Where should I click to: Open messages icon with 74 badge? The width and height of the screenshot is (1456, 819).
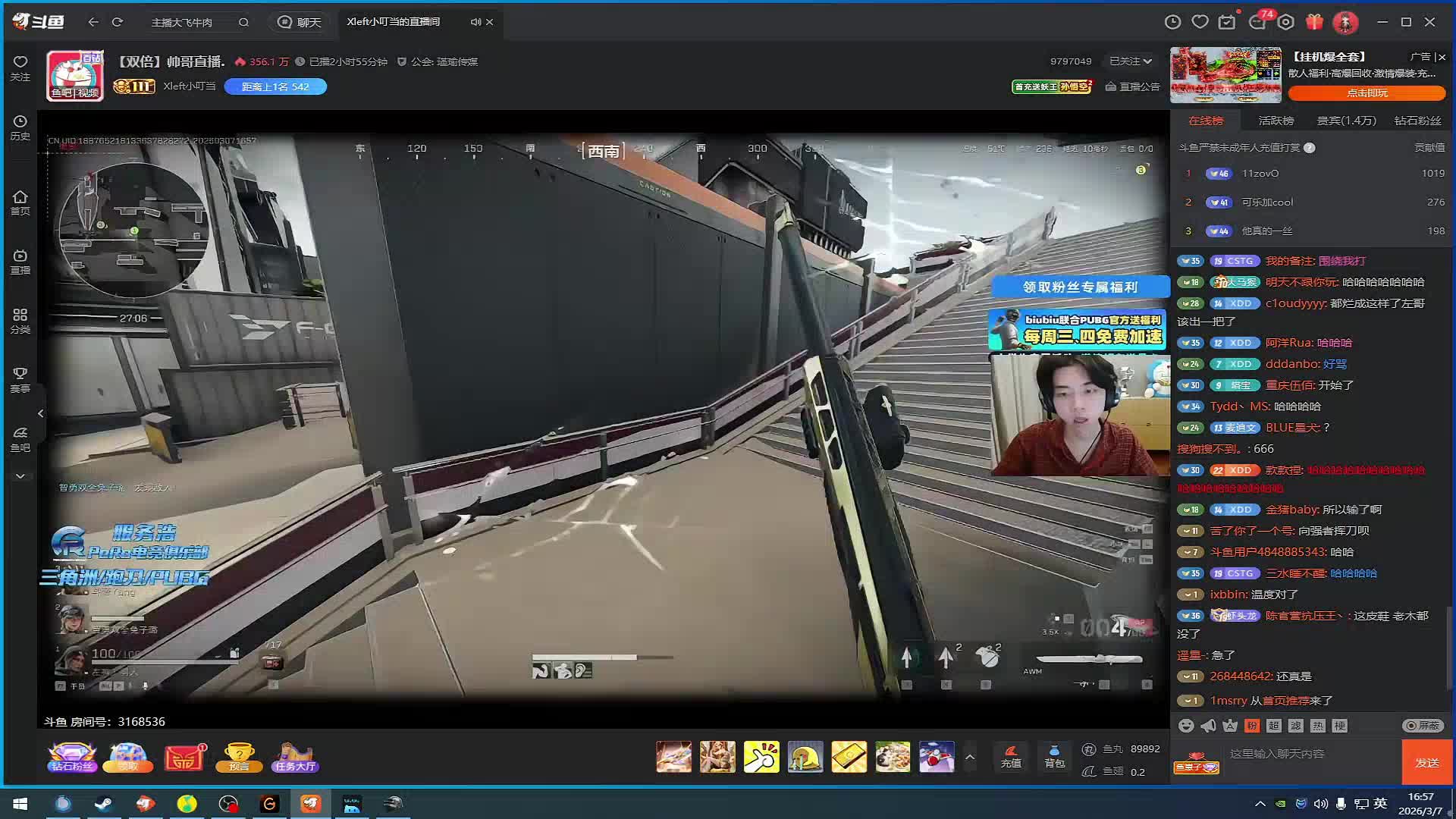(x=1257, y=22)
